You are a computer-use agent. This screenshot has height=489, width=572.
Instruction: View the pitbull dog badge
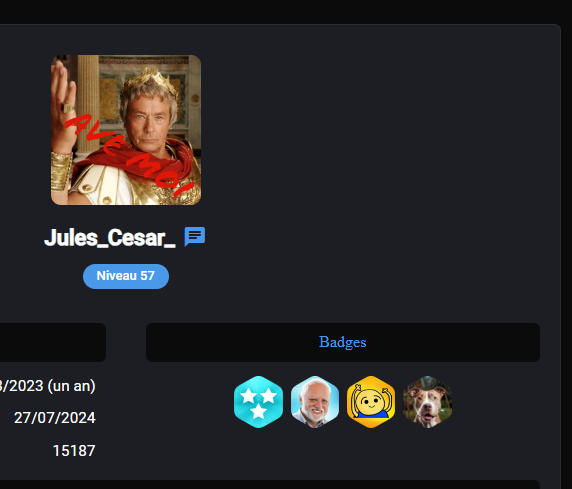[428, 402]
